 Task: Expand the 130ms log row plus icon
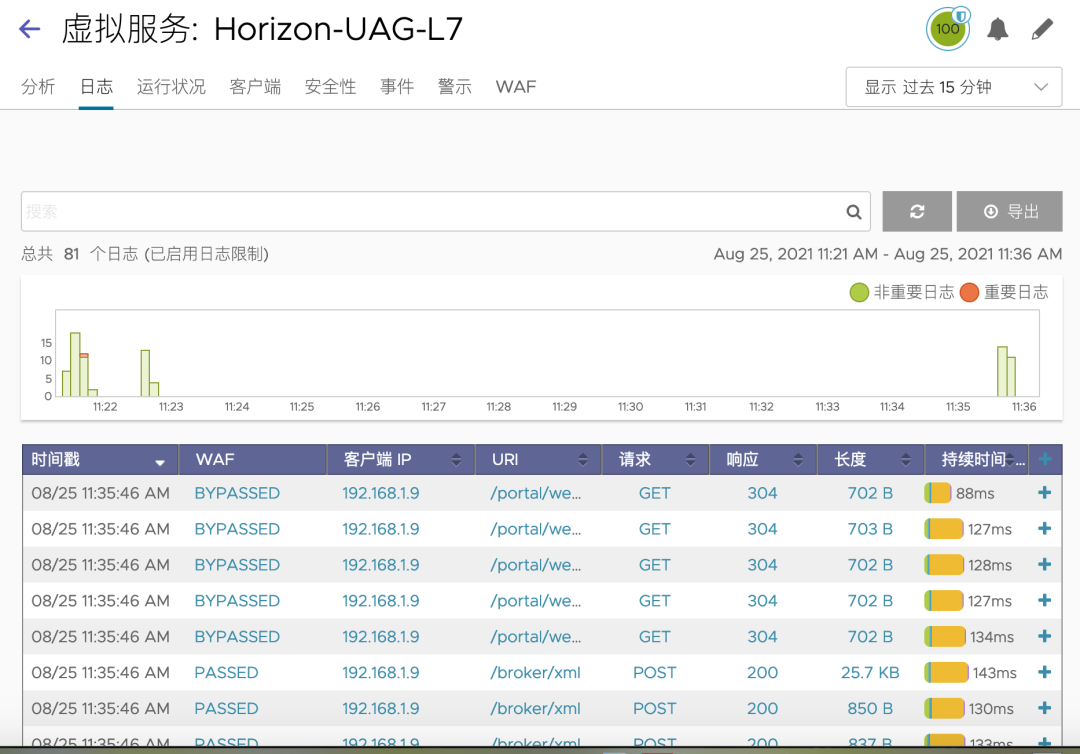click(1044, 708)
